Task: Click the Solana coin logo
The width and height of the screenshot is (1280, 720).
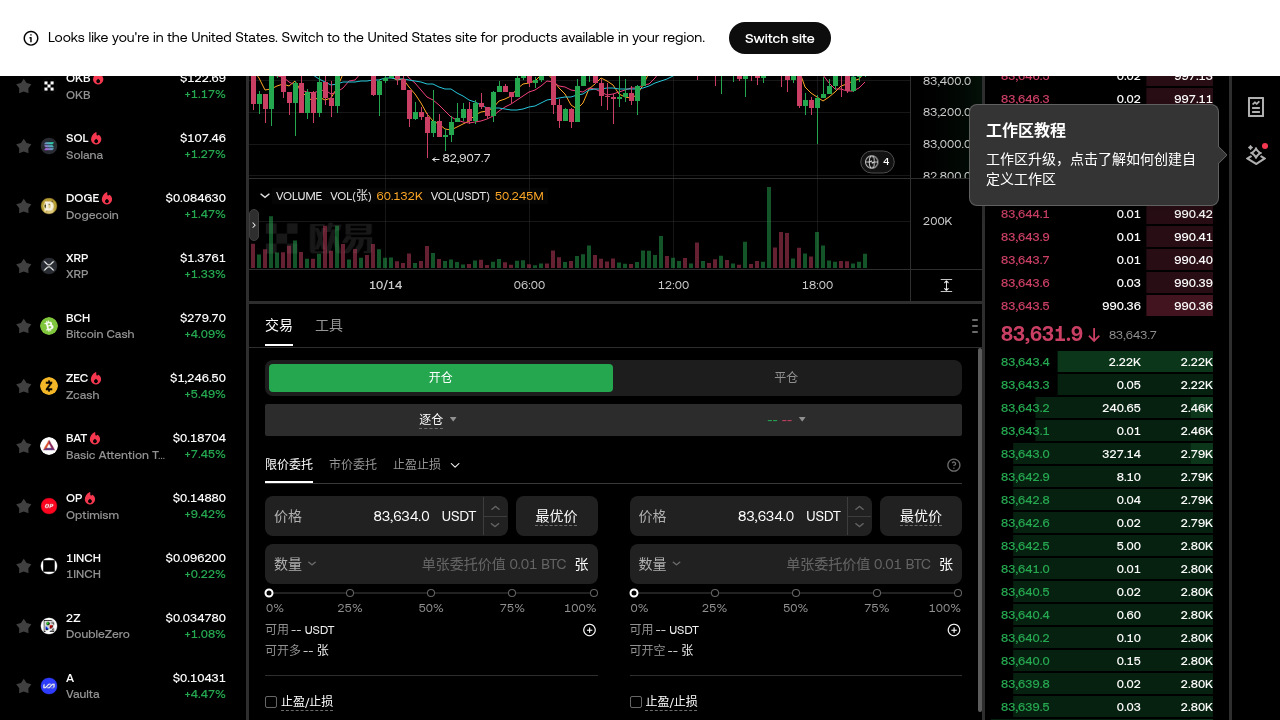Action: 49,146
